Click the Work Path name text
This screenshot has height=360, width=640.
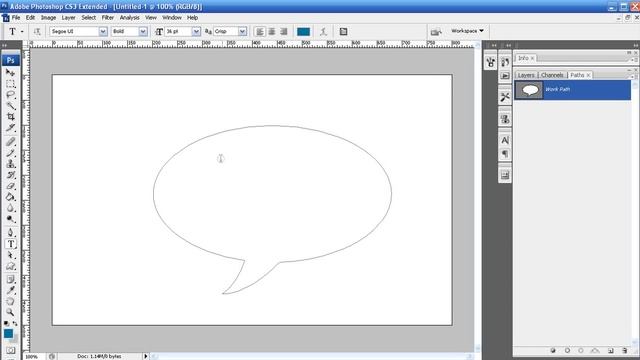[x=558, y=89]
